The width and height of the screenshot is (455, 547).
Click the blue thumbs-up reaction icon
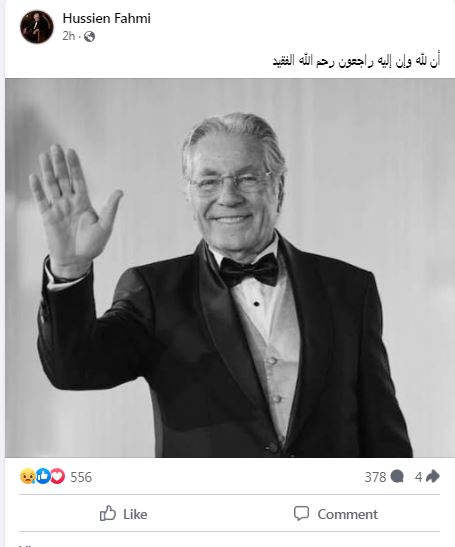click(x=43, y=476)
